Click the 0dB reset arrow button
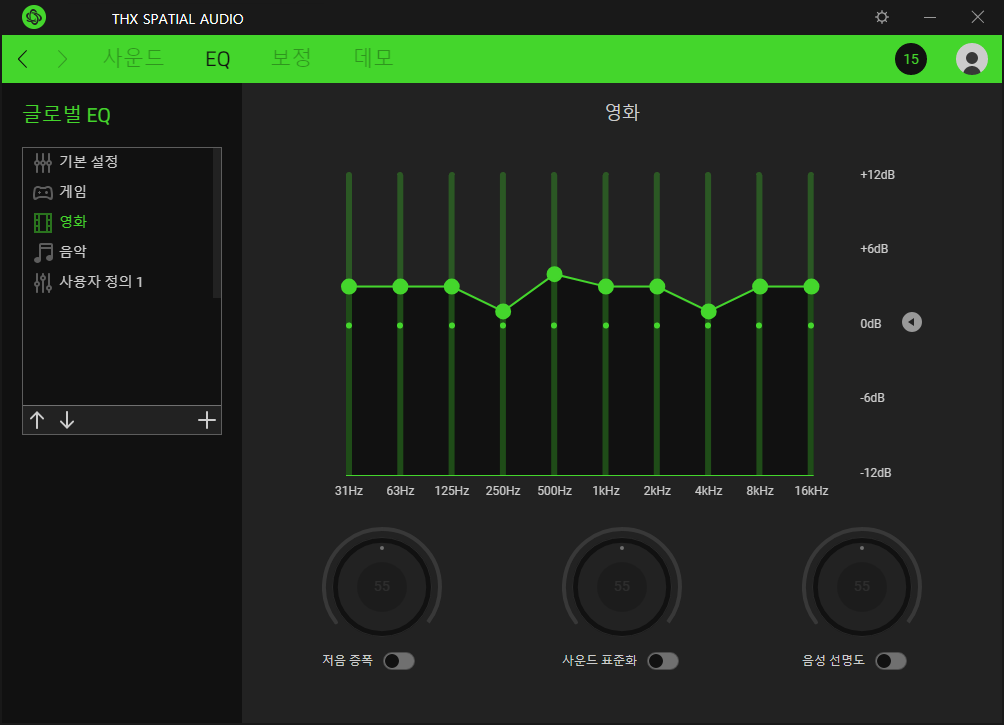 pyautogui.click(x=912, y=322)
